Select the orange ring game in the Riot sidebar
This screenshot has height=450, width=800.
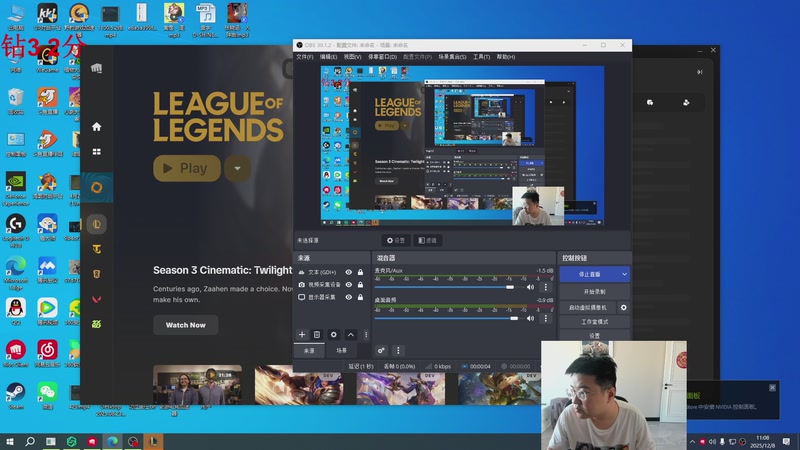coord(96,188)
